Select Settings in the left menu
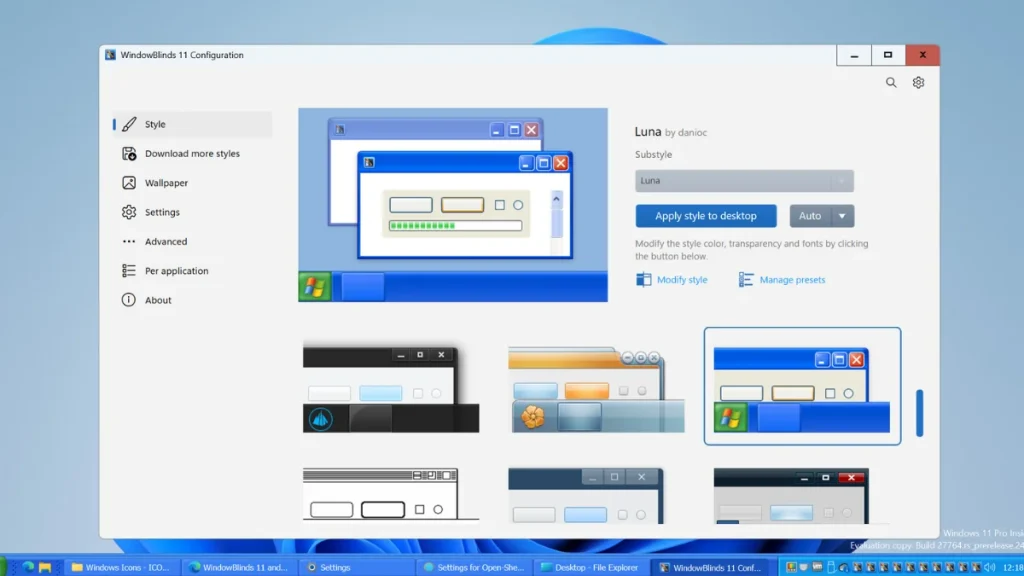 point(128,211)
